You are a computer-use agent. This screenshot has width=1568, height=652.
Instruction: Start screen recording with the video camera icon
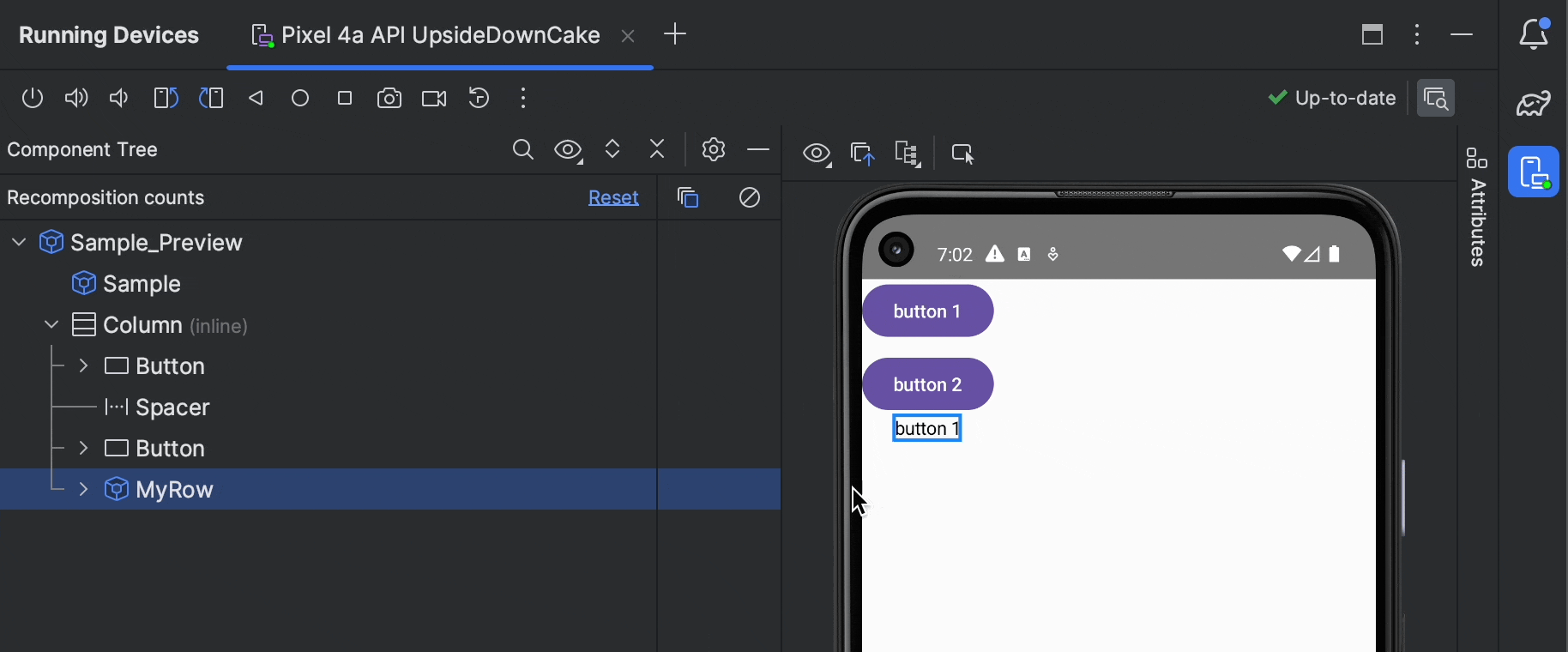point(434,99)
